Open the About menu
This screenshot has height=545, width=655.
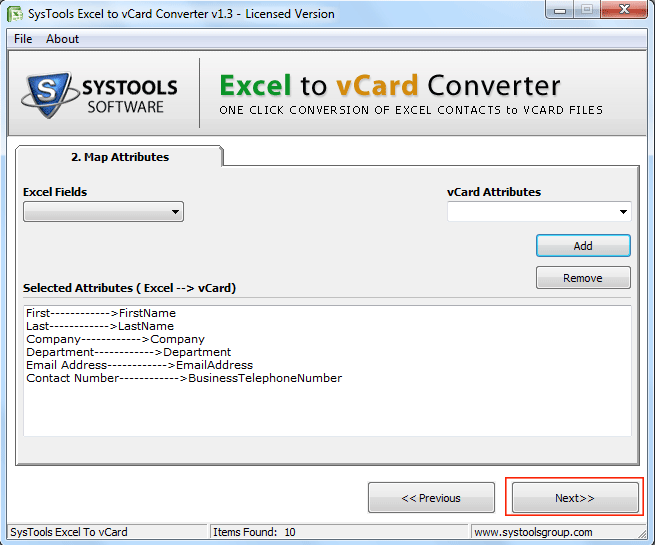coord(62,39)
